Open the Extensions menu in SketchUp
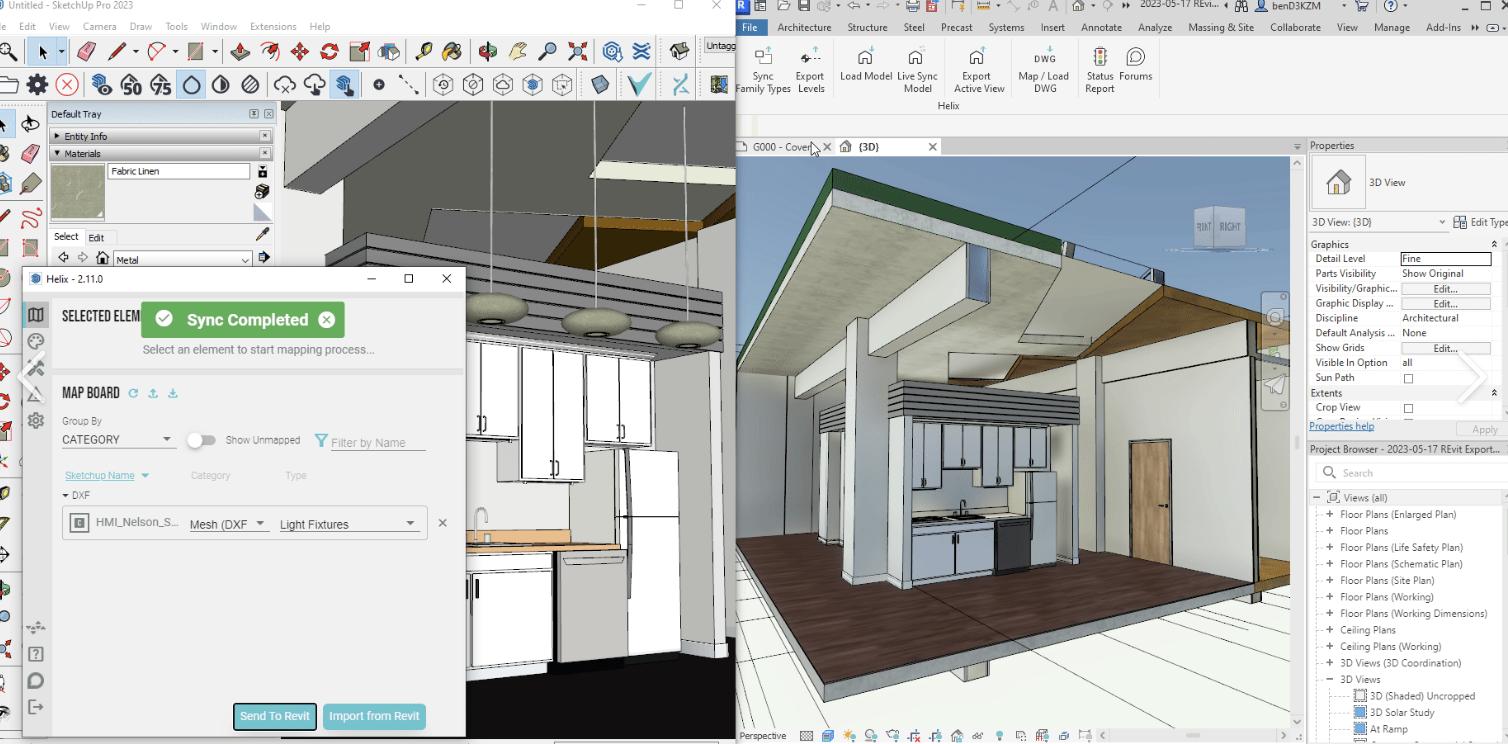This screenshot has width=1508, height=744. (272, 27)
